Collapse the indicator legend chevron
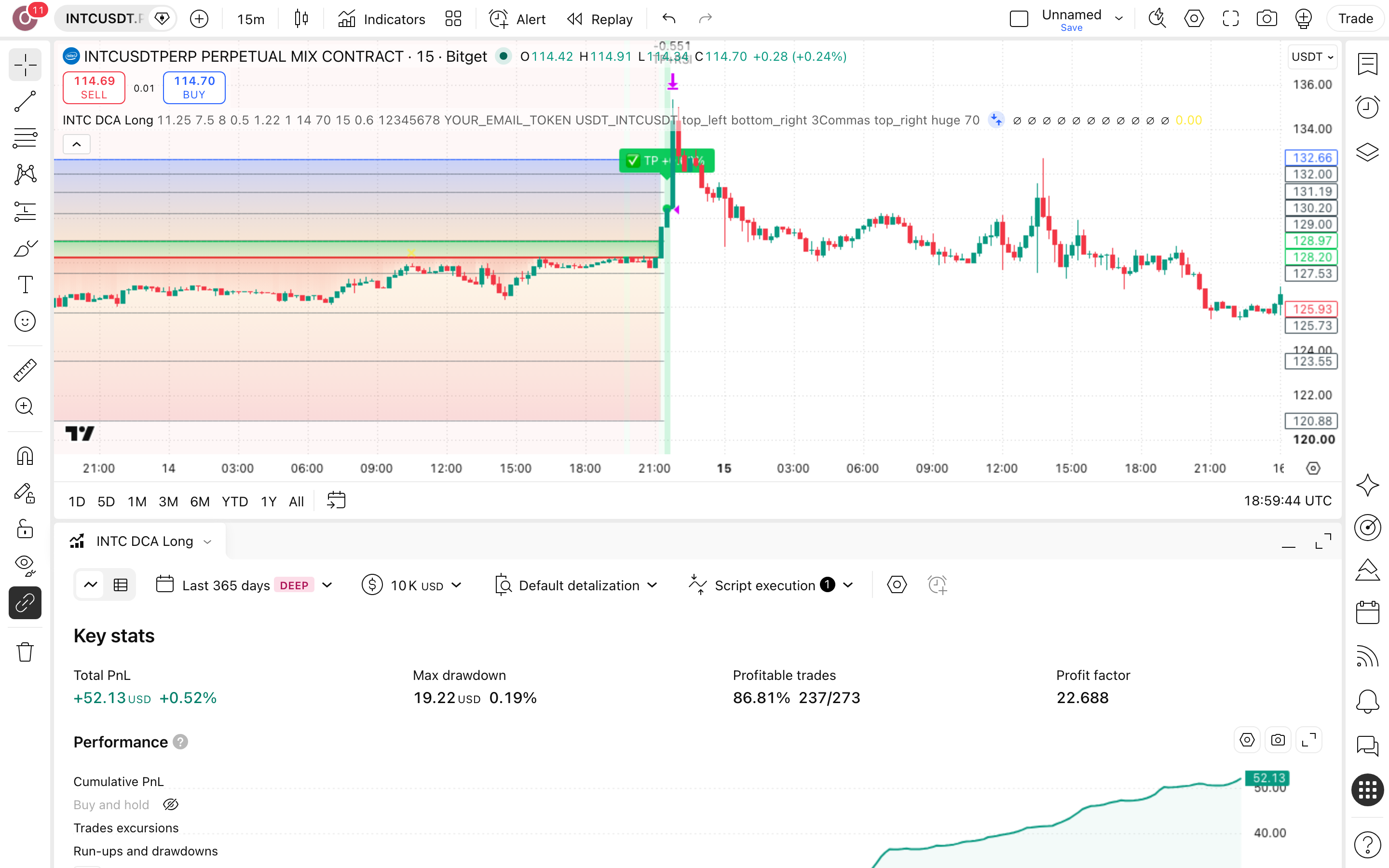Viewport: 1389px width, 868px height. pyautogui.click(x=76, y=144)
